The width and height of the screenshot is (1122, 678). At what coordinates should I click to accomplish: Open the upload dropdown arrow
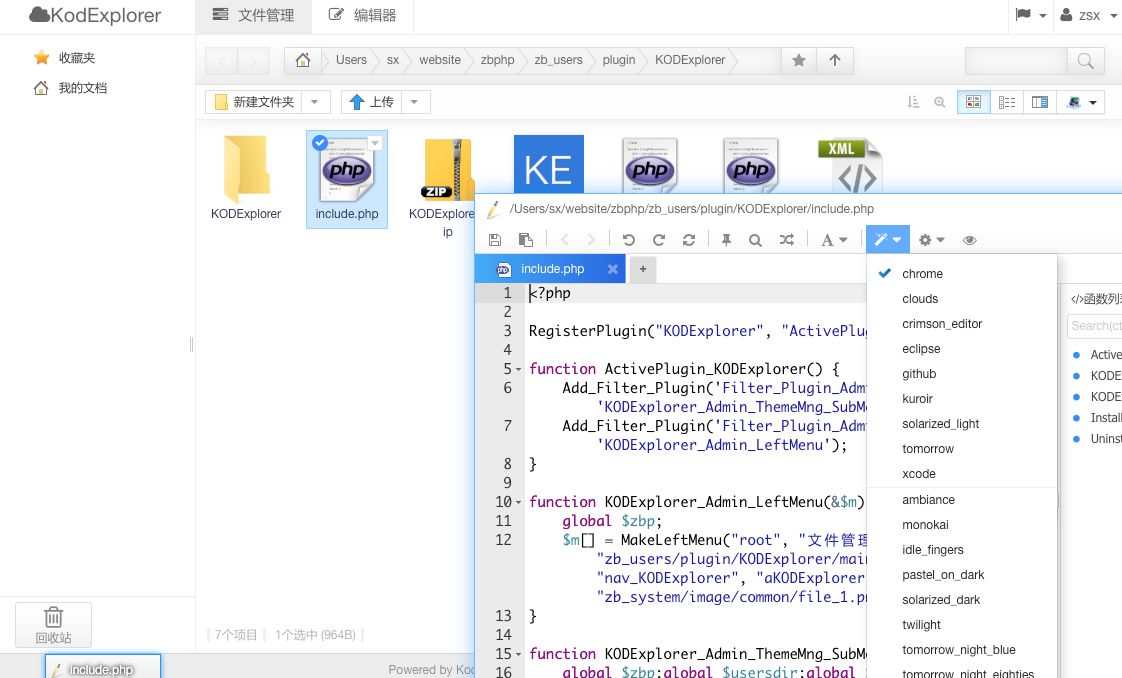[x=414, y=102]
